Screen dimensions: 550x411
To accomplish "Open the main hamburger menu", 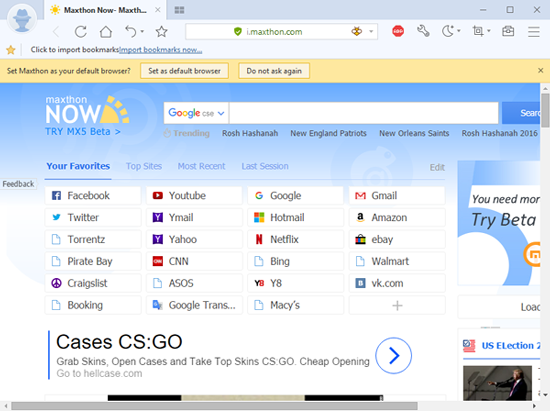I will (534, 32).
